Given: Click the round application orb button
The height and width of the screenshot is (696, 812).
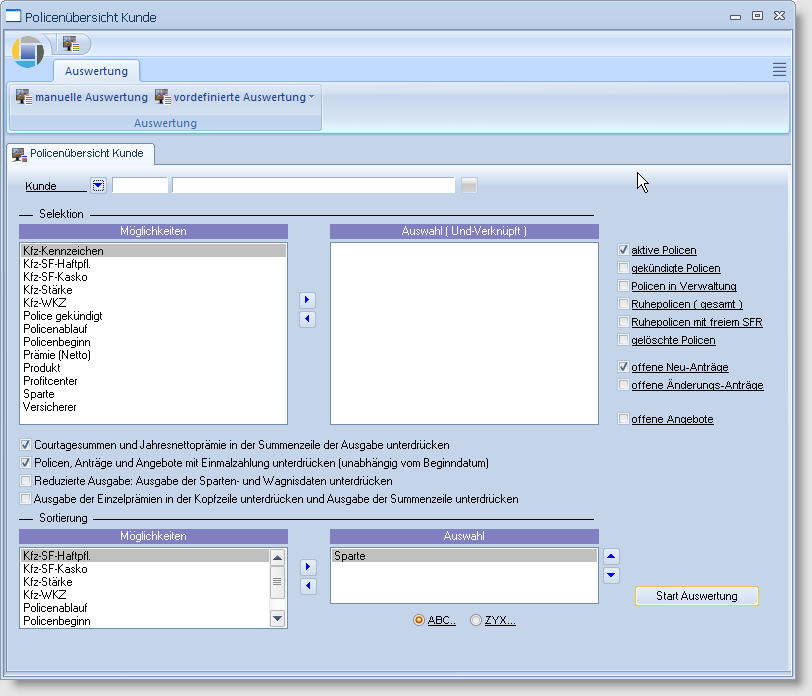Looking at the screenshot, I should click(x=29, y=51).
